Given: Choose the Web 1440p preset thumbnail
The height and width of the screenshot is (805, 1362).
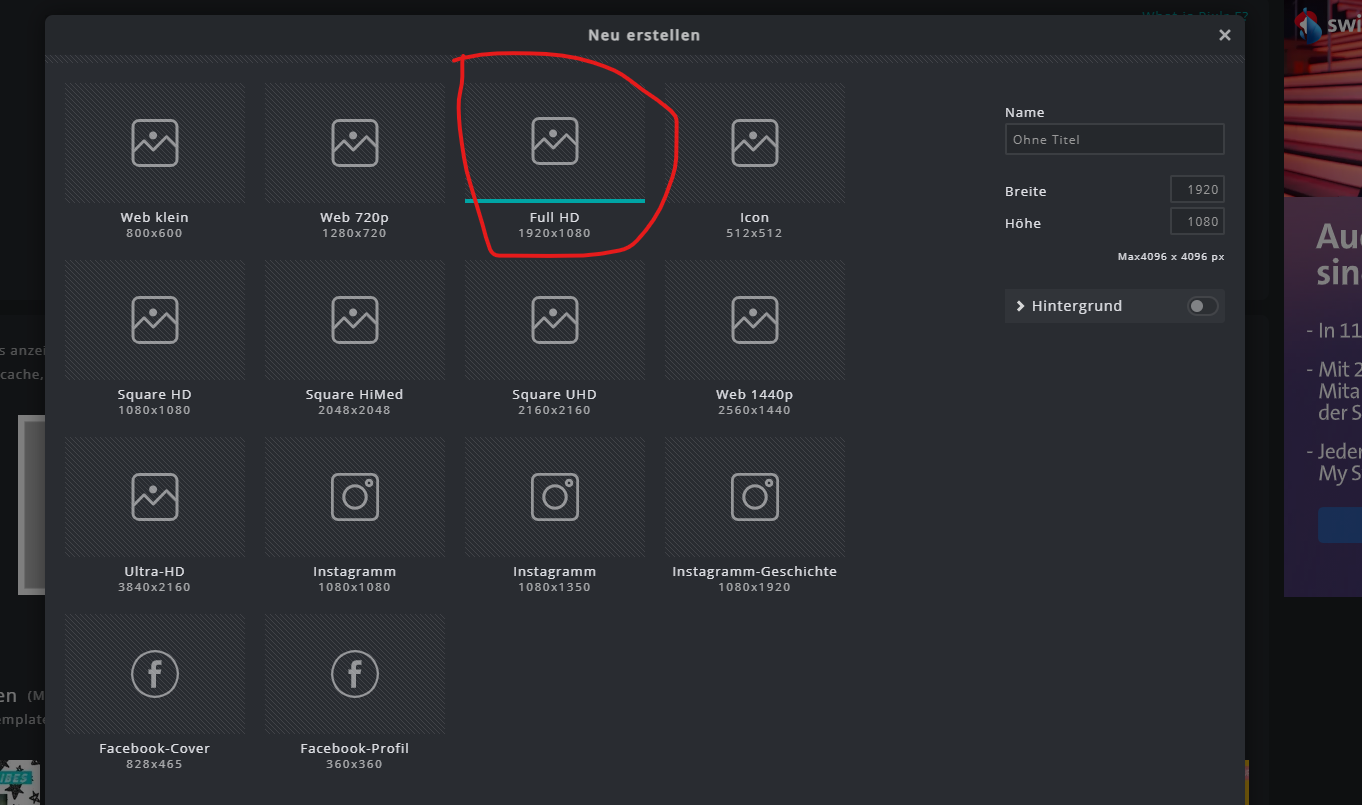Looking at the screenshot, I should (755, 320).
